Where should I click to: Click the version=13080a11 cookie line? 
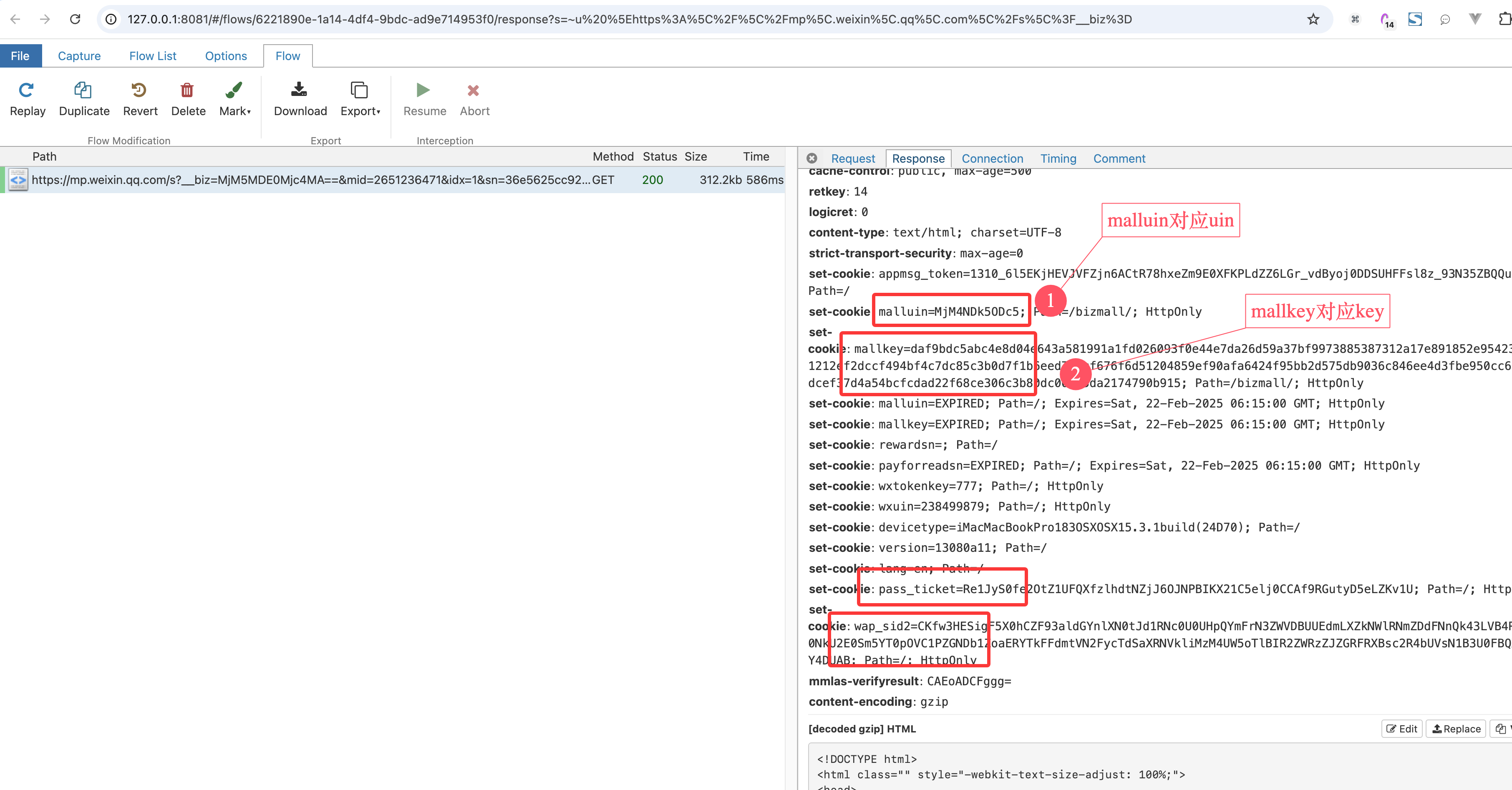tap(927, 548)
